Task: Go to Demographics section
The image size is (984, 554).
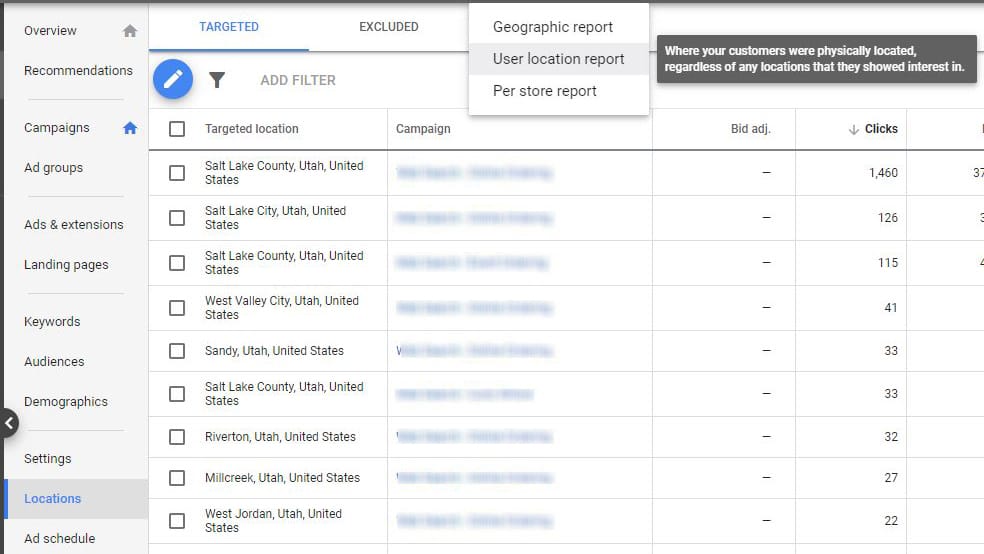Action: click(x=66, y=402)
